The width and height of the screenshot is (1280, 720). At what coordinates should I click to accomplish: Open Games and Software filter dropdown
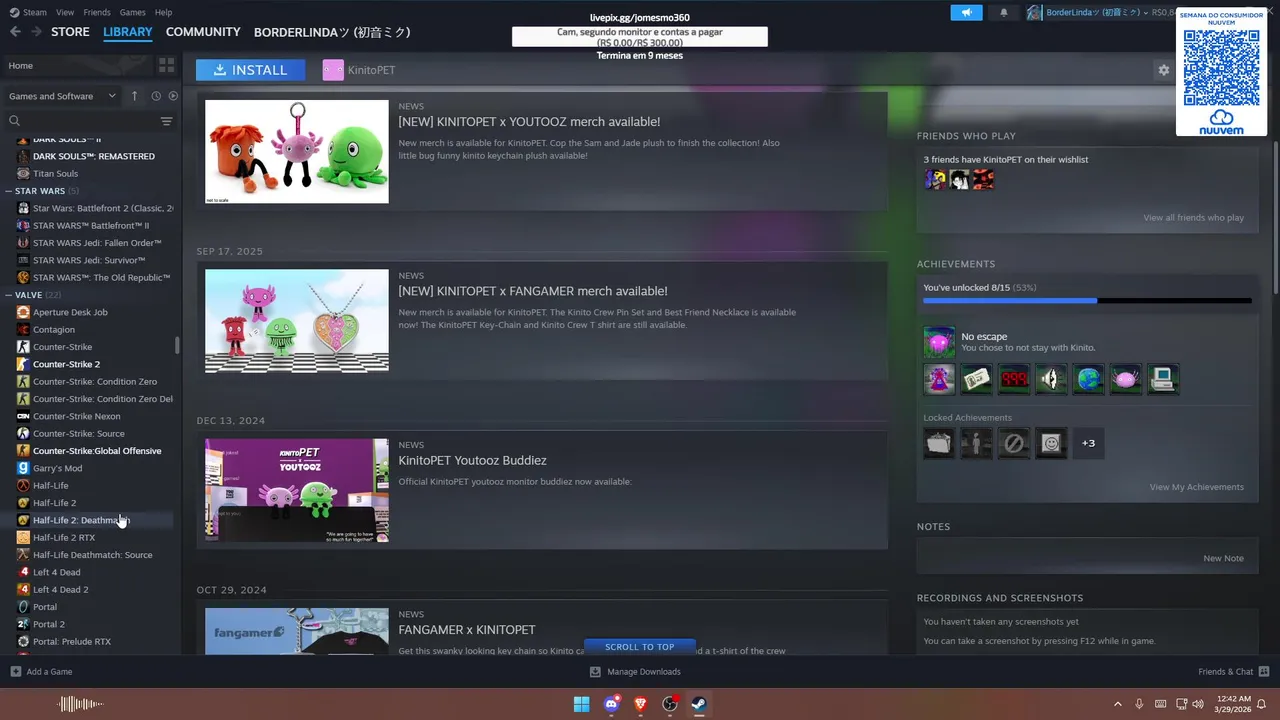(x=63, y=96)
